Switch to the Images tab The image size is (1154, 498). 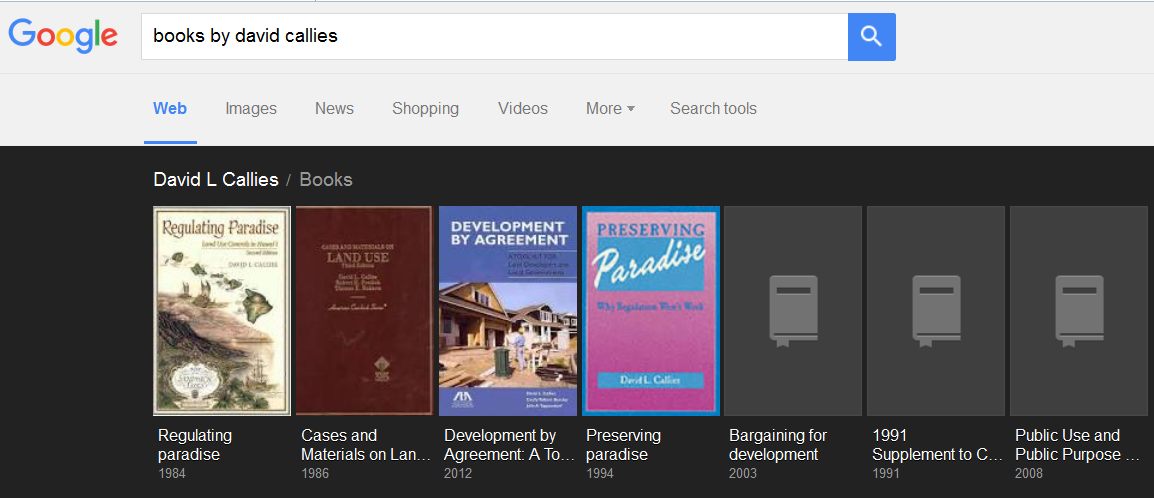coord(251,109)
